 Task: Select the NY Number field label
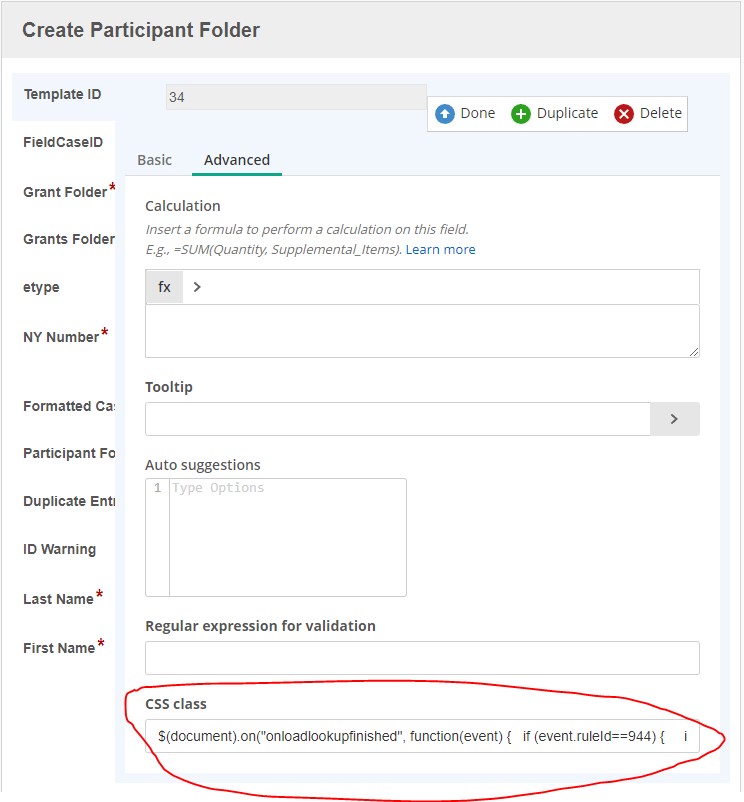[61, 337]
